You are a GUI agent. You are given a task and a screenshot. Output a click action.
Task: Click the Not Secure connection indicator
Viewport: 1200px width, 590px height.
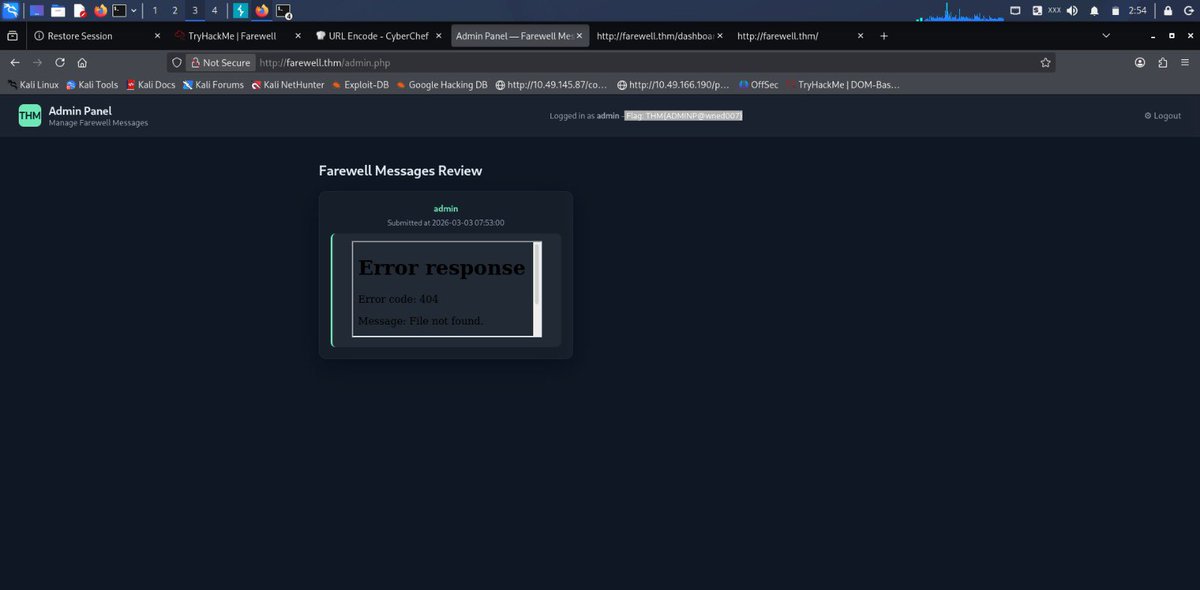[x=220, y=62]
